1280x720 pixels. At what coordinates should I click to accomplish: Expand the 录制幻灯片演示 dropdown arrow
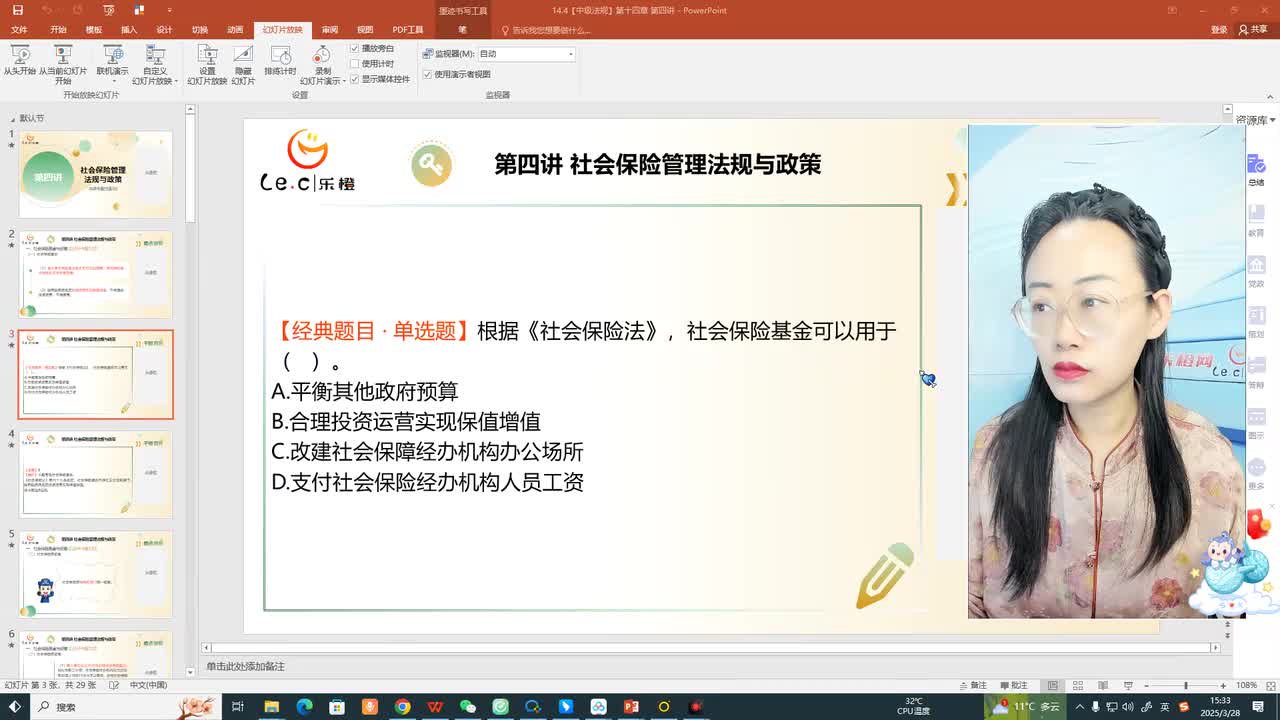(343, 82)
